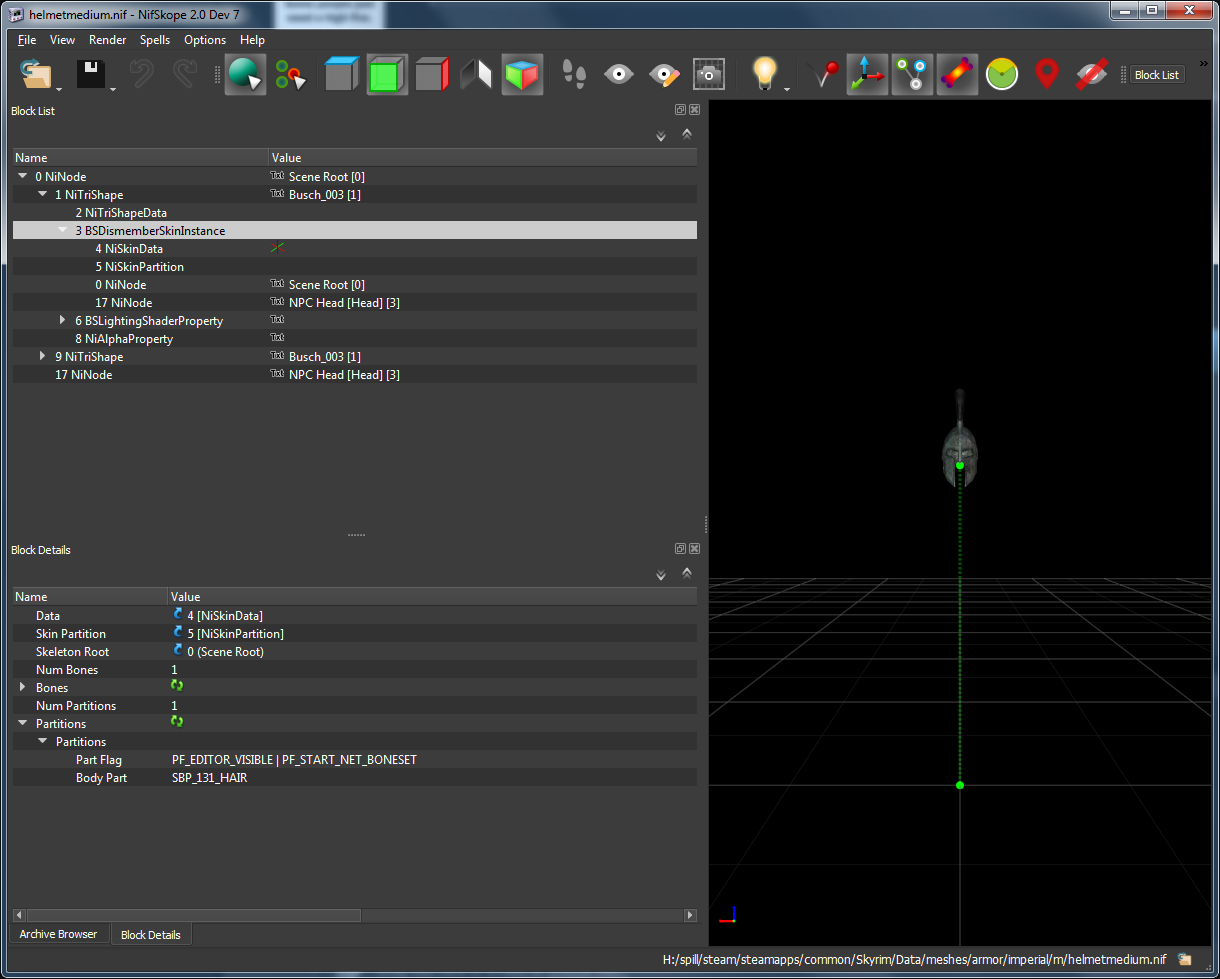Collapse the top-level Partitions row in Block Details
1220x979 pixels.
pyautogui.click(x=23, y=724)
